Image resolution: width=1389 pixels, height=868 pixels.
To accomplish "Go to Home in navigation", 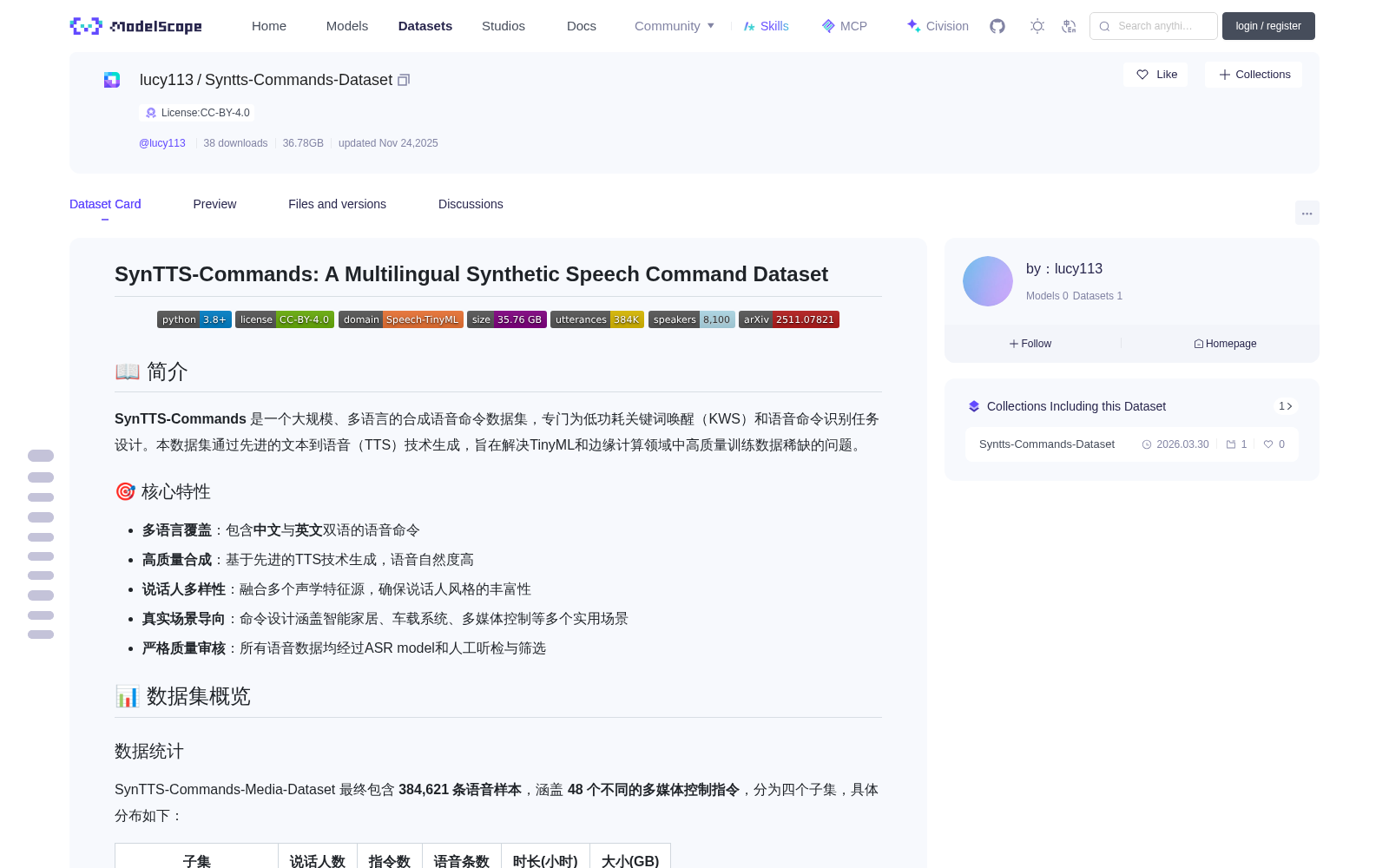I will click(x=269, y=26).
